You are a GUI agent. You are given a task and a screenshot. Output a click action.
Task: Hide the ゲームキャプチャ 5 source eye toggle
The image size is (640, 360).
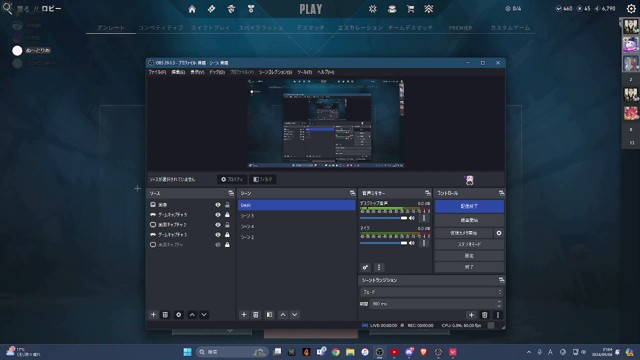[x=218, y=215]
